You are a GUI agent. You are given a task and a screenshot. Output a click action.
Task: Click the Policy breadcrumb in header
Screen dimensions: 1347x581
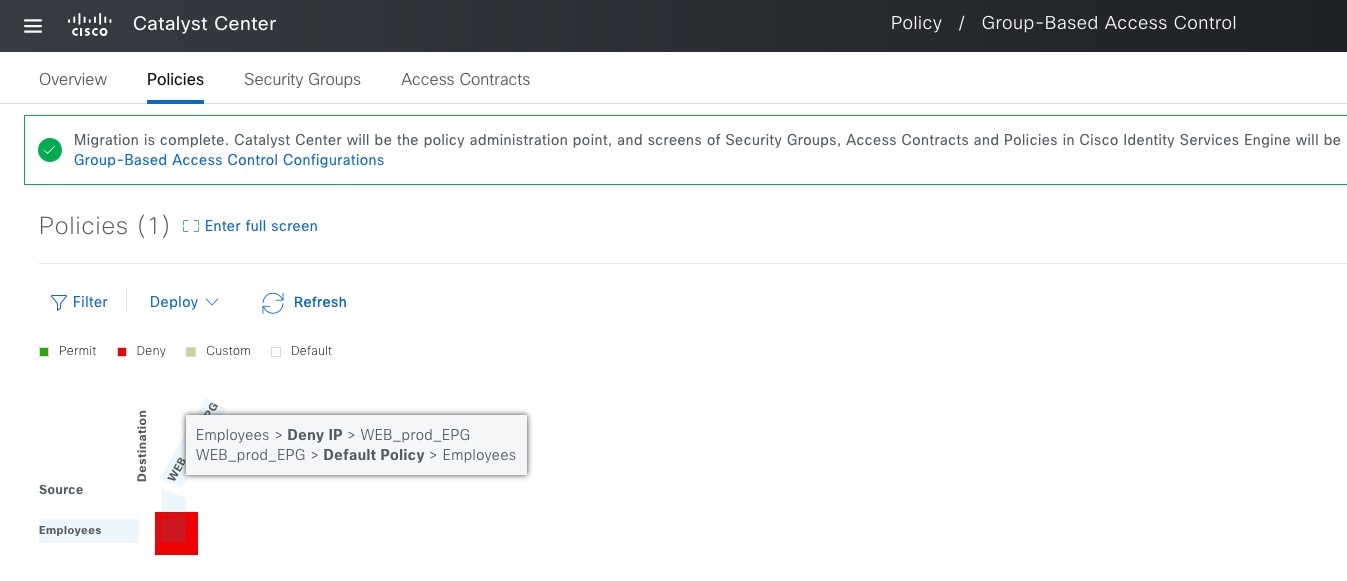click(x=916, y=23)
